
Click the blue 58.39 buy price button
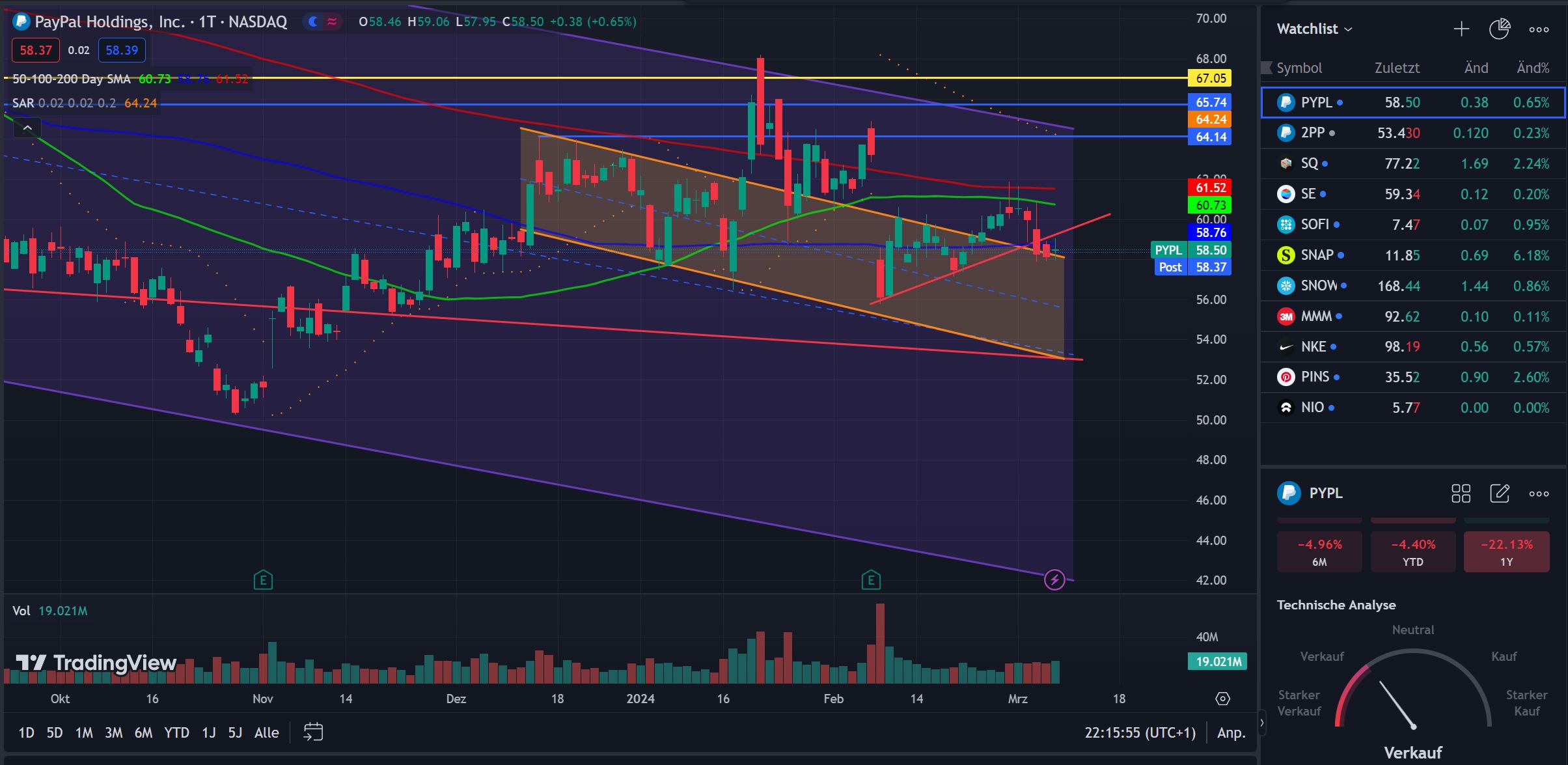click(x=122, y=50)
